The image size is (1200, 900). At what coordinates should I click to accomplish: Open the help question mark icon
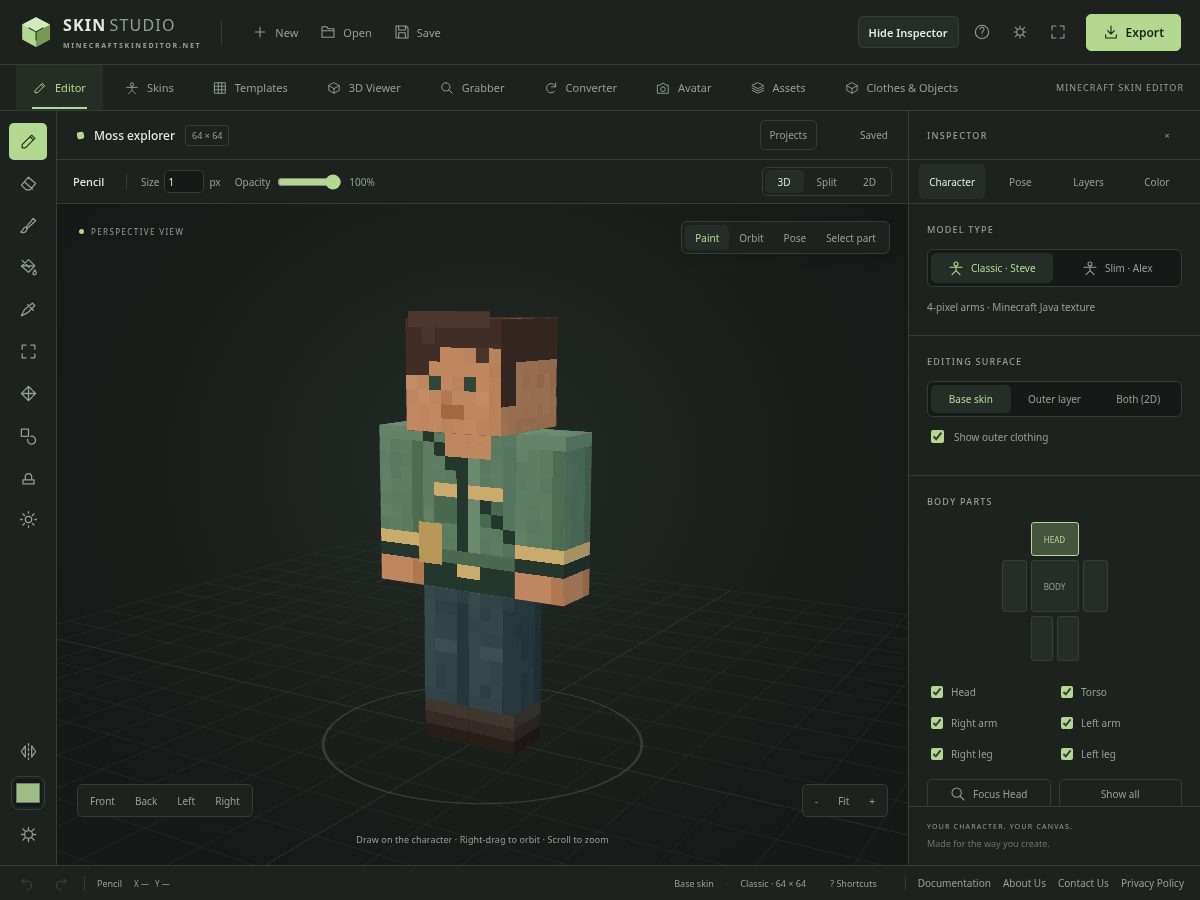tap(982, 32)
